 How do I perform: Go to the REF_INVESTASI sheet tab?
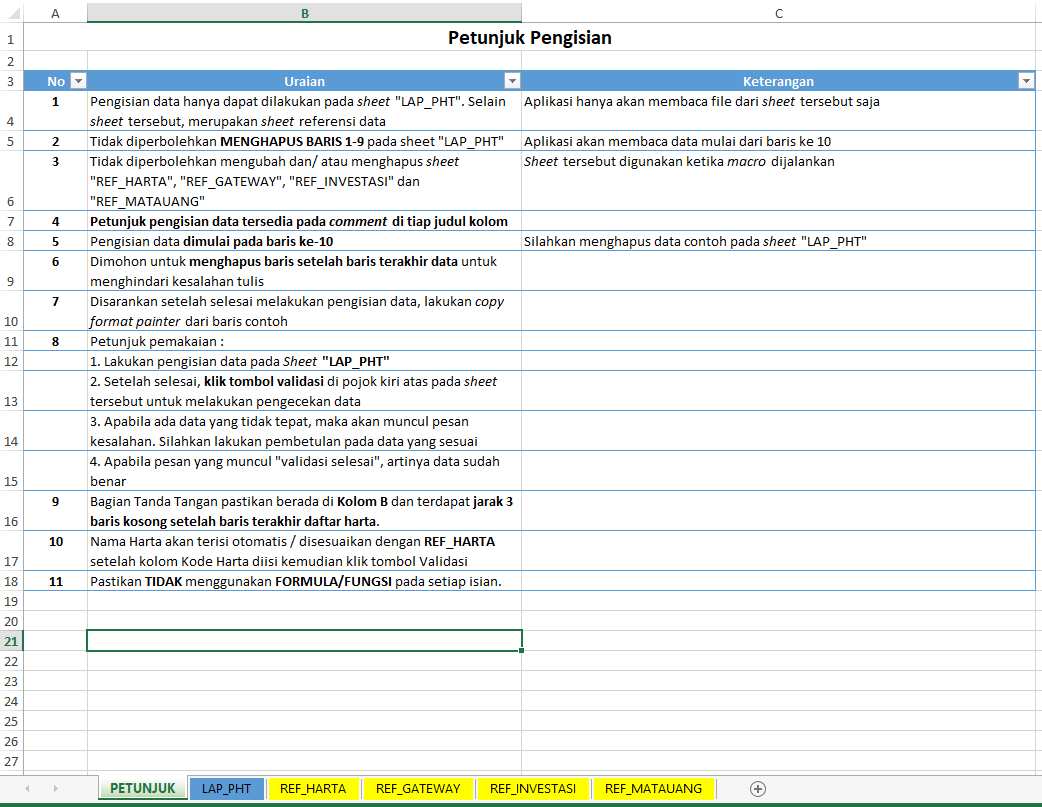533,789
